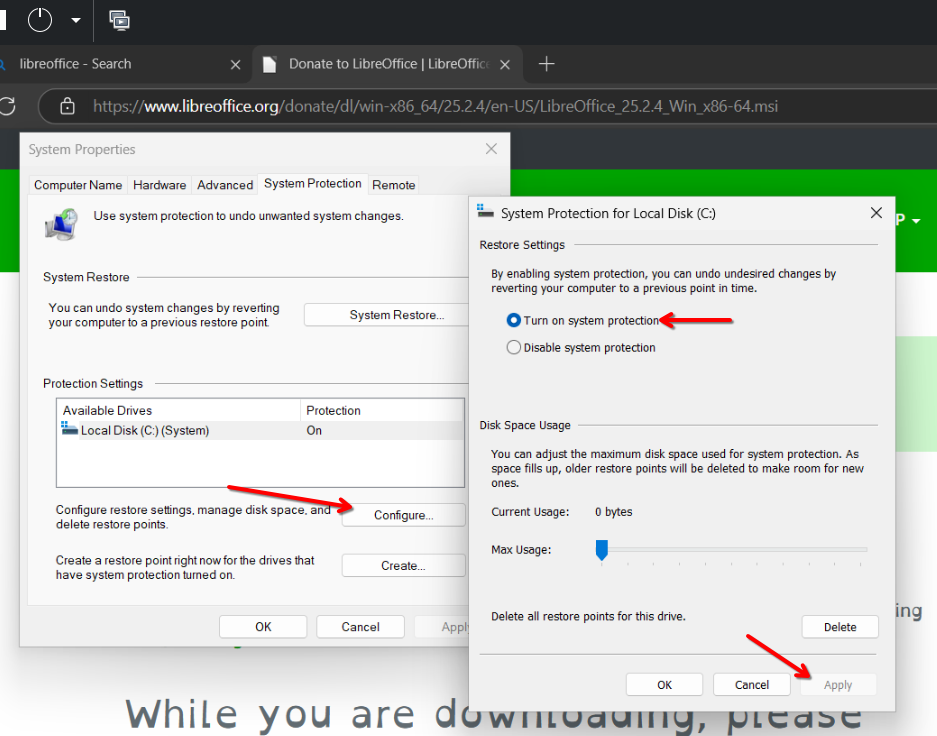Click the Max Usage slider thumb
The width and height of the screenshot is (937, 736).
[x=602, y=550]
